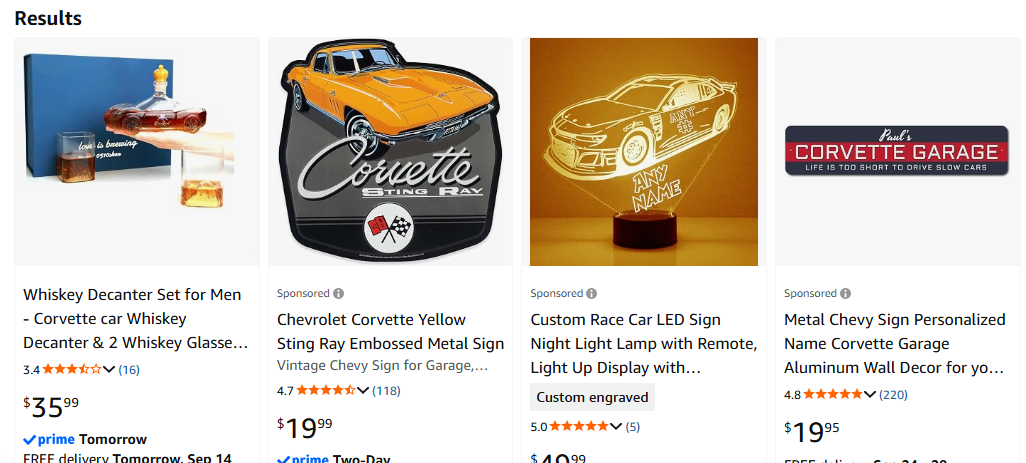Click the 4.8 star rating of Corvette Garage sign
Screen dimensions: 1026x463
833,395
